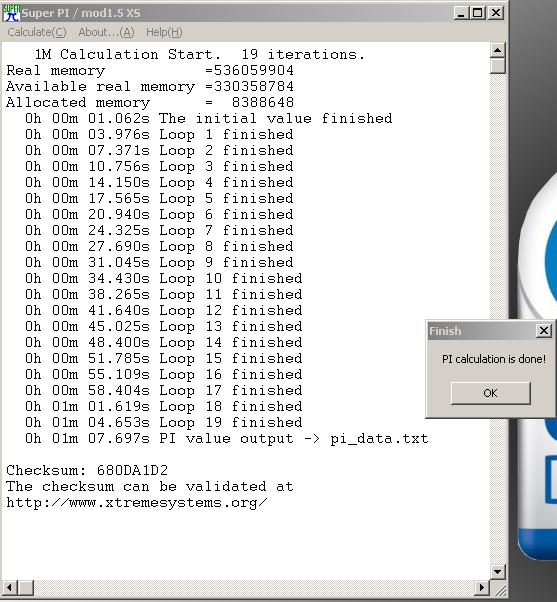Click the Finish dialog title bar
Screen dimensions: 557x602
pos(481,331)
